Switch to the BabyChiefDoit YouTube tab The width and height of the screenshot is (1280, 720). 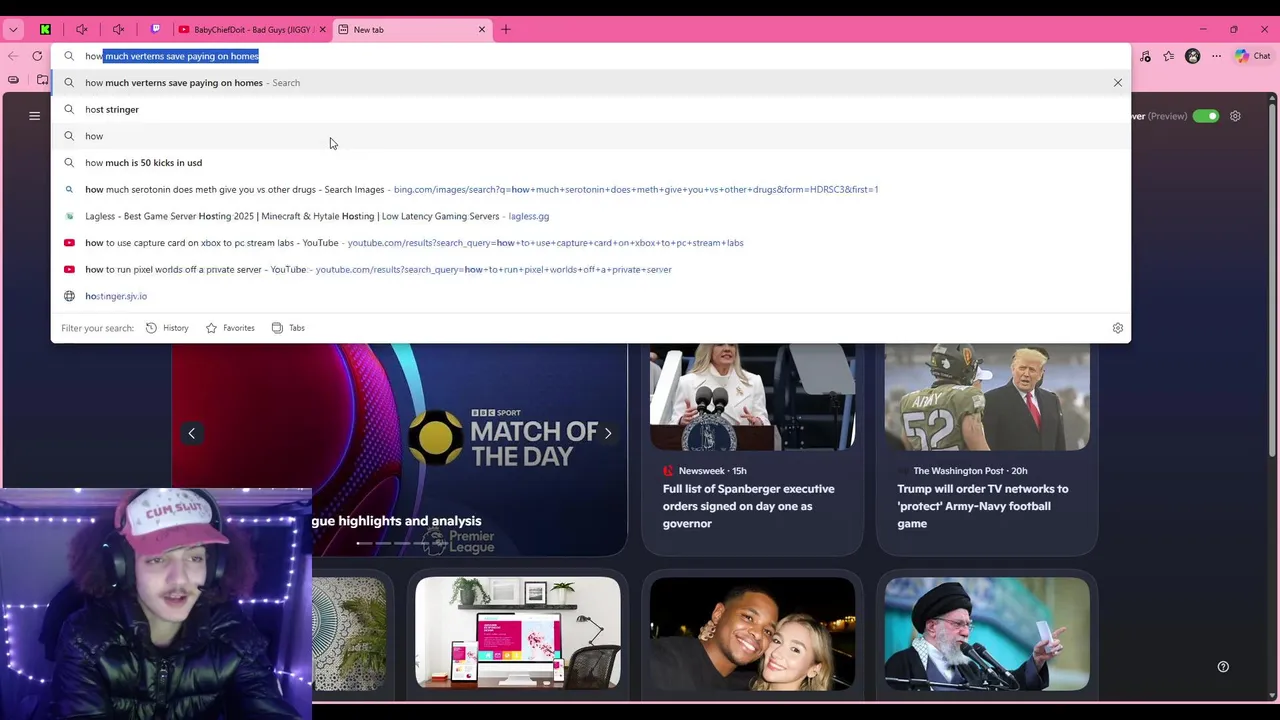[252, 29]
